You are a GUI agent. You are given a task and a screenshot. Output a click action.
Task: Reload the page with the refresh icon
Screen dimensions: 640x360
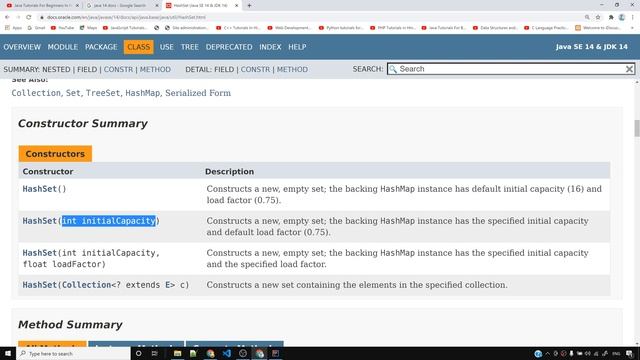click(29, 17)
